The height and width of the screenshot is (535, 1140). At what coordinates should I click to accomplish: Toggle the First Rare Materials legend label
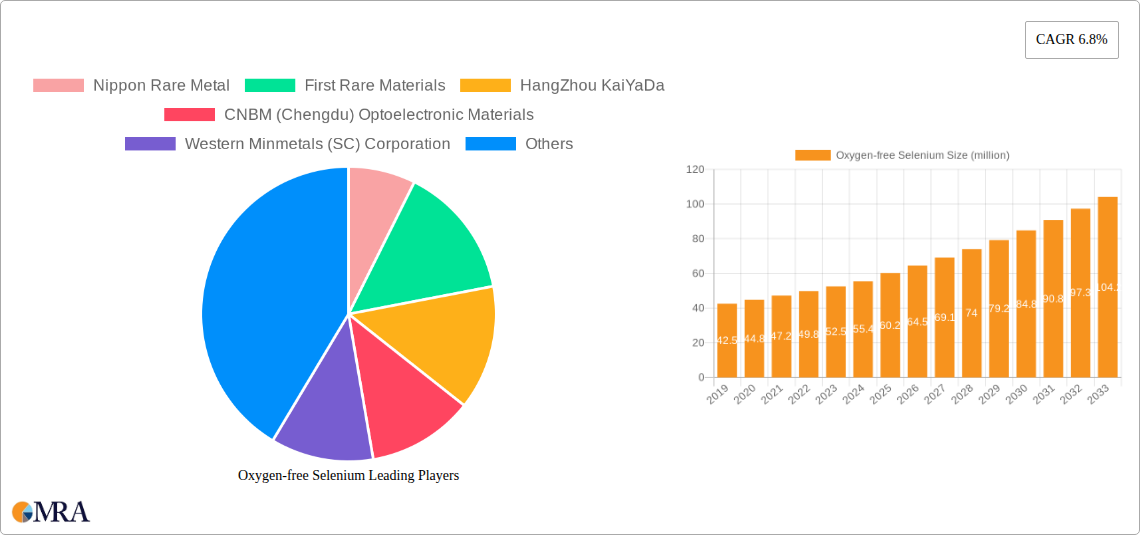coord(375,86)
